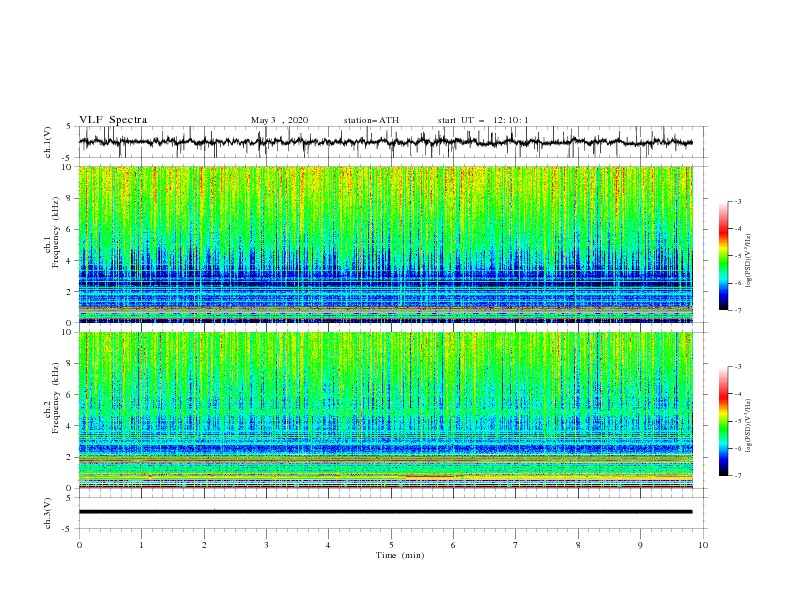Image resolution: width=792 pixels, height=612 pixels.
Task: Click time axis tick label "6"
Action: click(453, 545)
